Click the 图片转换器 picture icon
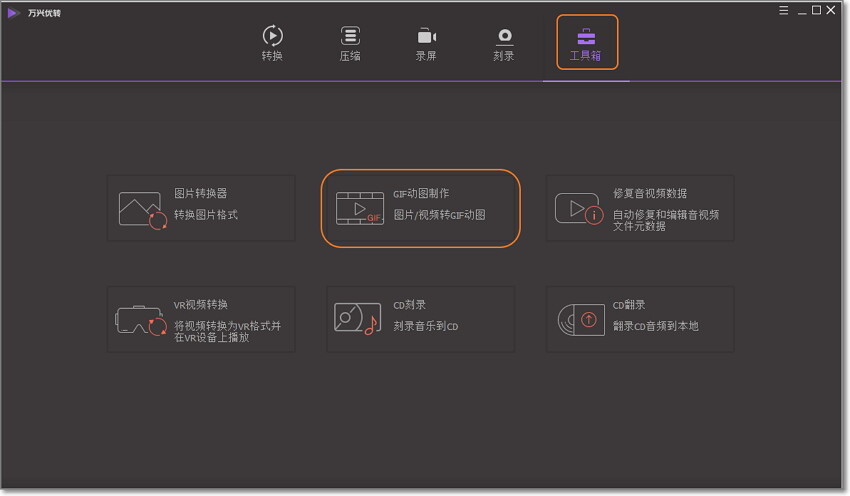The width and height of the screenshot is (850, 496). click(x=143, y=210)
